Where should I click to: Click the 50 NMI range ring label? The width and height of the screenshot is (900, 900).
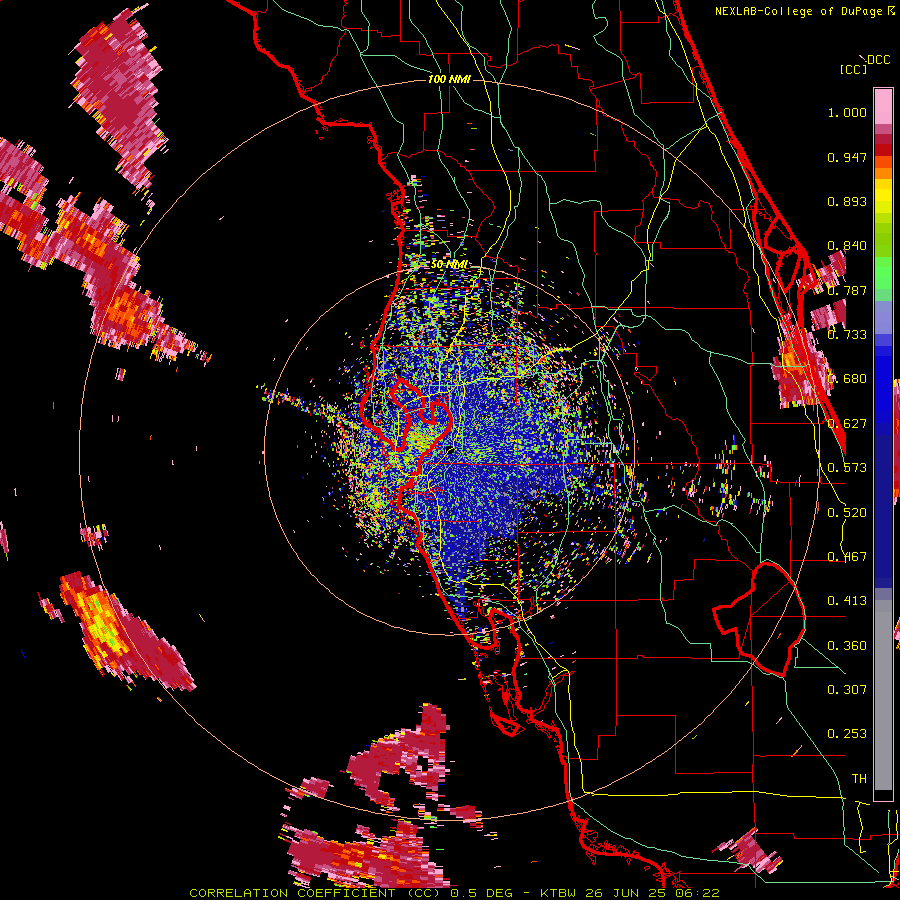[449, 265]
